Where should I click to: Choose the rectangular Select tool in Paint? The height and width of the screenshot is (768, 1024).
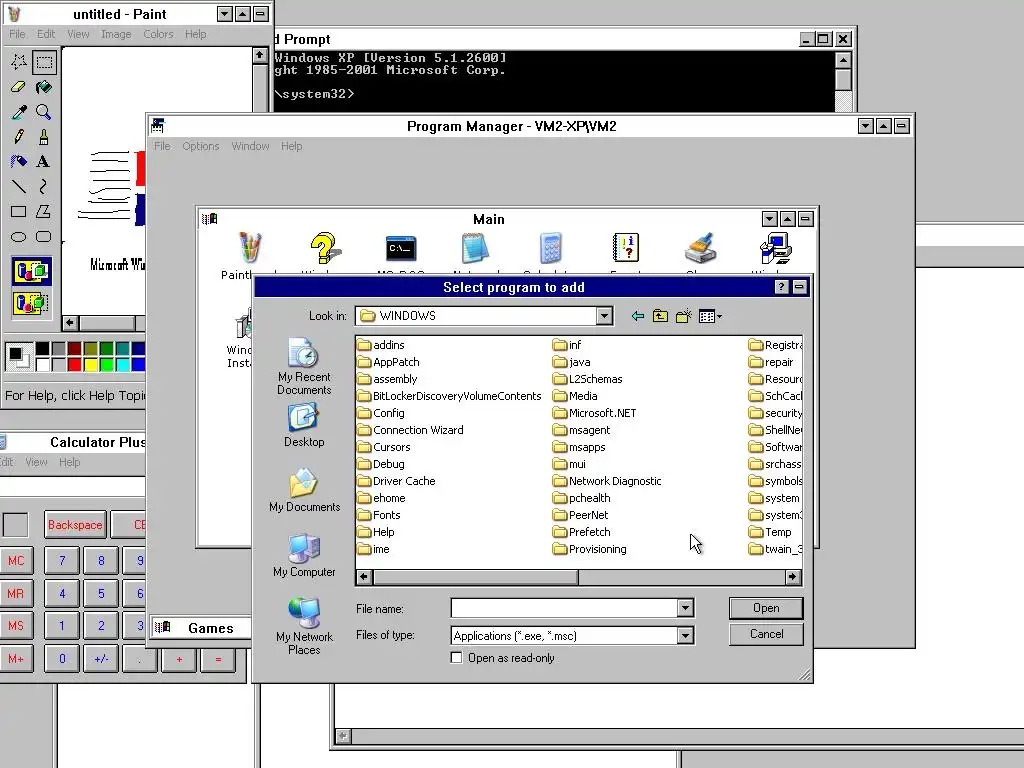tap(44, 62)
